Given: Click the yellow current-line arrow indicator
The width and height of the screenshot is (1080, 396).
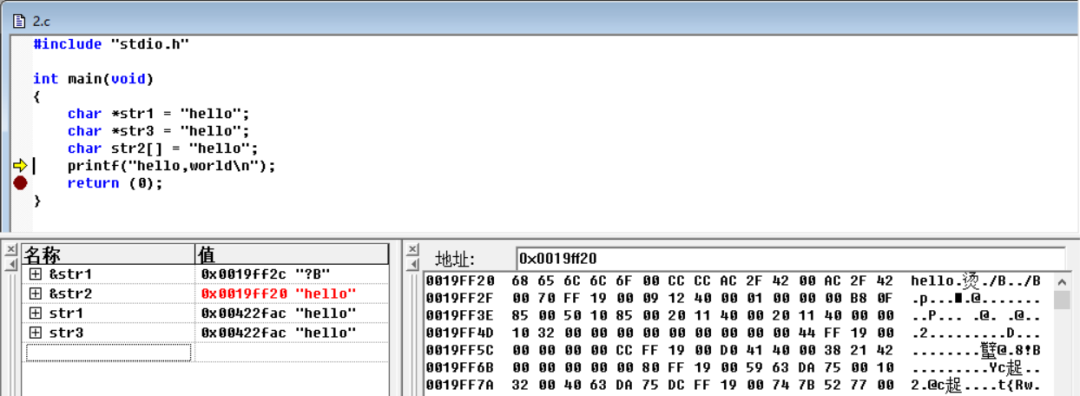Looking at the screenshot, I should 20,165.
